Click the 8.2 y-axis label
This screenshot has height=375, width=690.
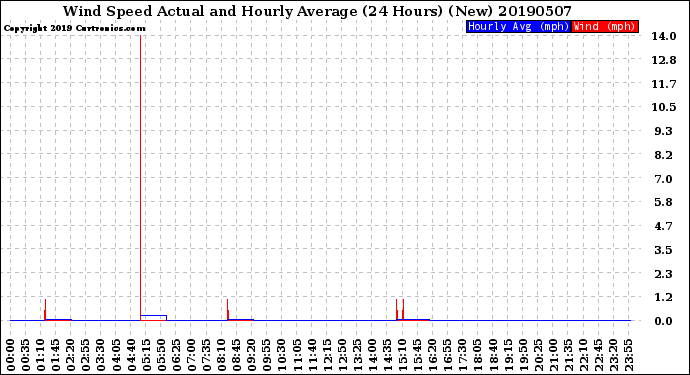[x=664, y=155]
